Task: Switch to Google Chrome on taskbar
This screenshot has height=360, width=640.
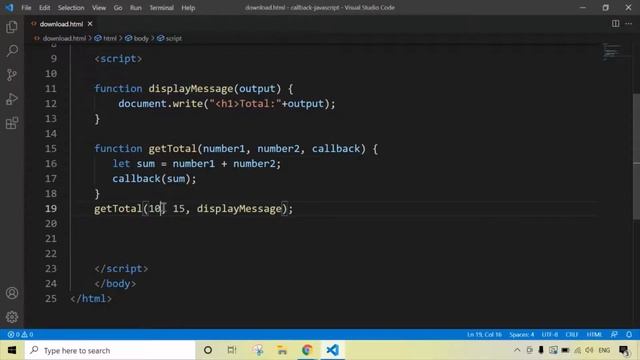Action: click(307, 350)
